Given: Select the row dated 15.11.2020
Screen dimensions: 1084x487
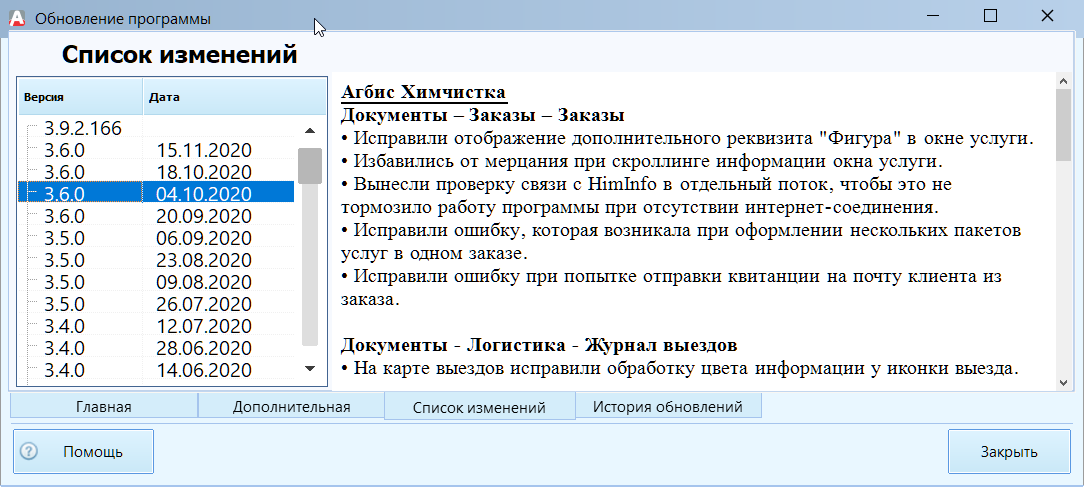Looking at the screenshot, I should (156, 150).
